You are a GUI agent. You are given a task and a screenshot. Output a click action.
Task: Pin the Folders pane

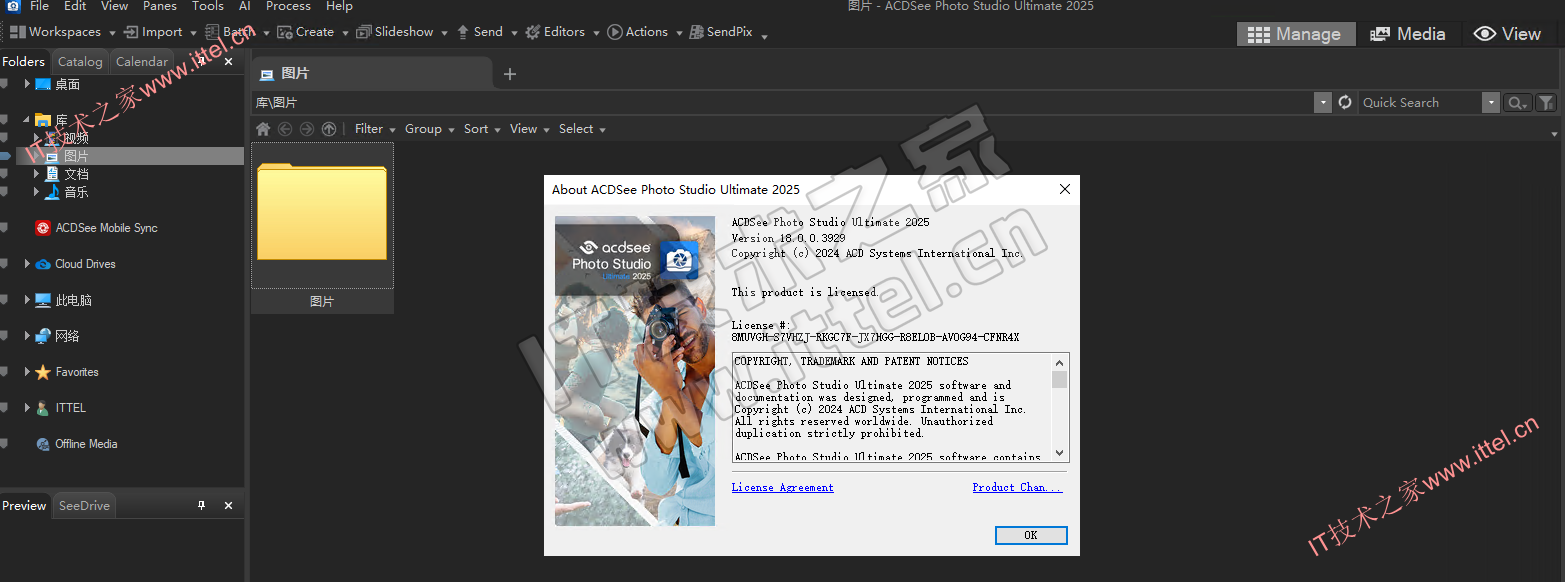coord(201,61)
